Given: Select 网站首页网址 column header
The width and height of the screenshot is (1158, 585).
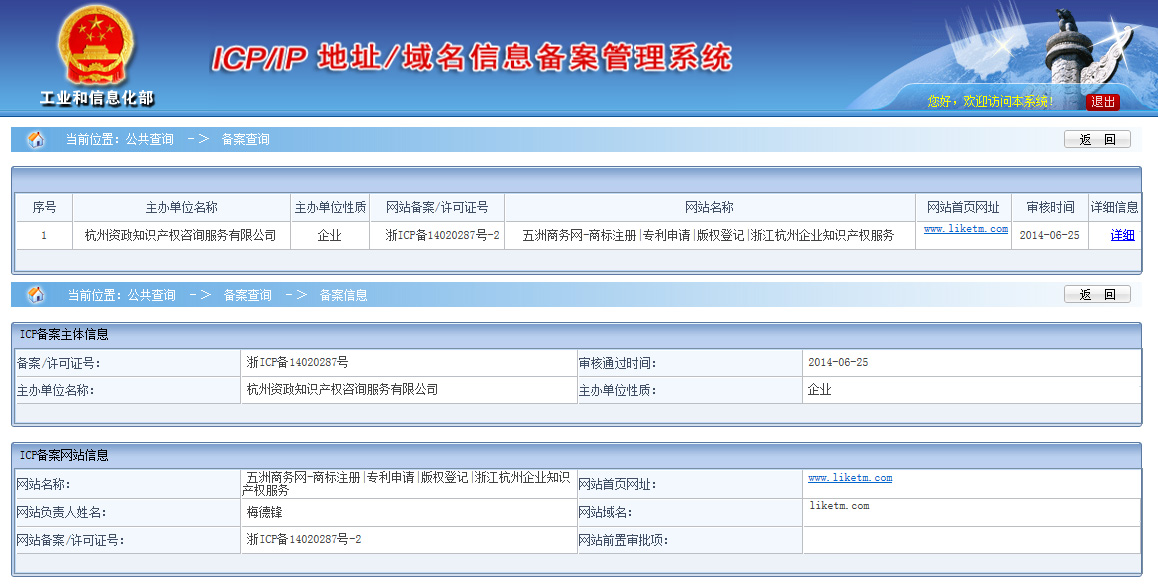Looking at the screenshot, I should [963, 208].
